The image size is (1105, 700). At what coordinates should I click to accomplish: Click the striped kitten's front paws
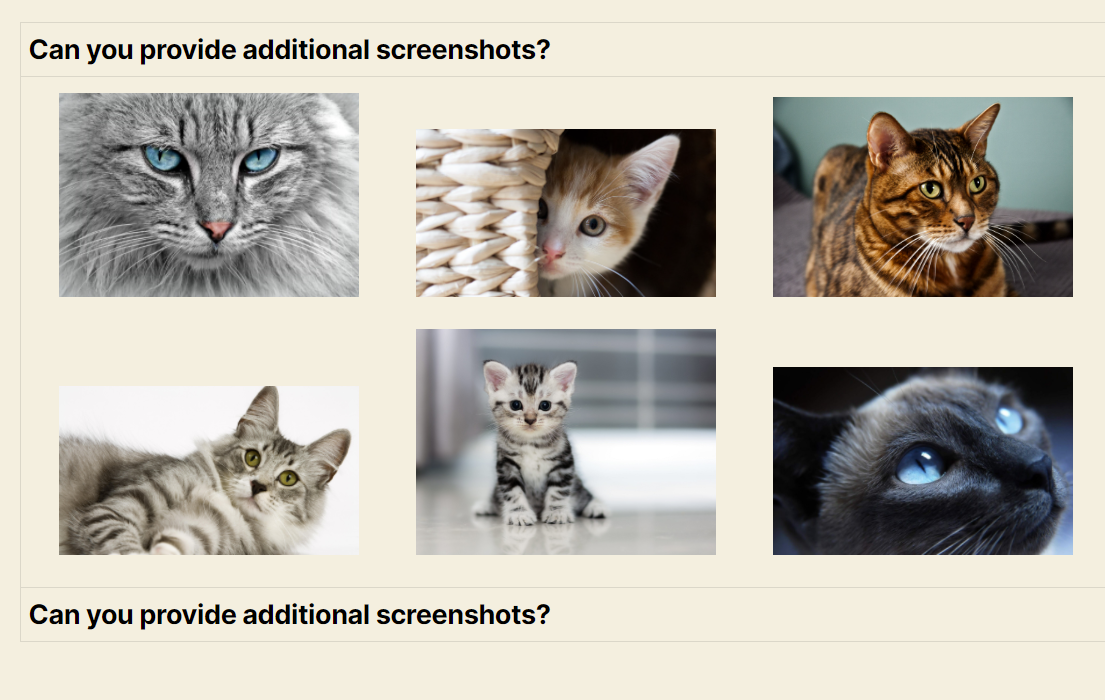click(x=538, y=517)
